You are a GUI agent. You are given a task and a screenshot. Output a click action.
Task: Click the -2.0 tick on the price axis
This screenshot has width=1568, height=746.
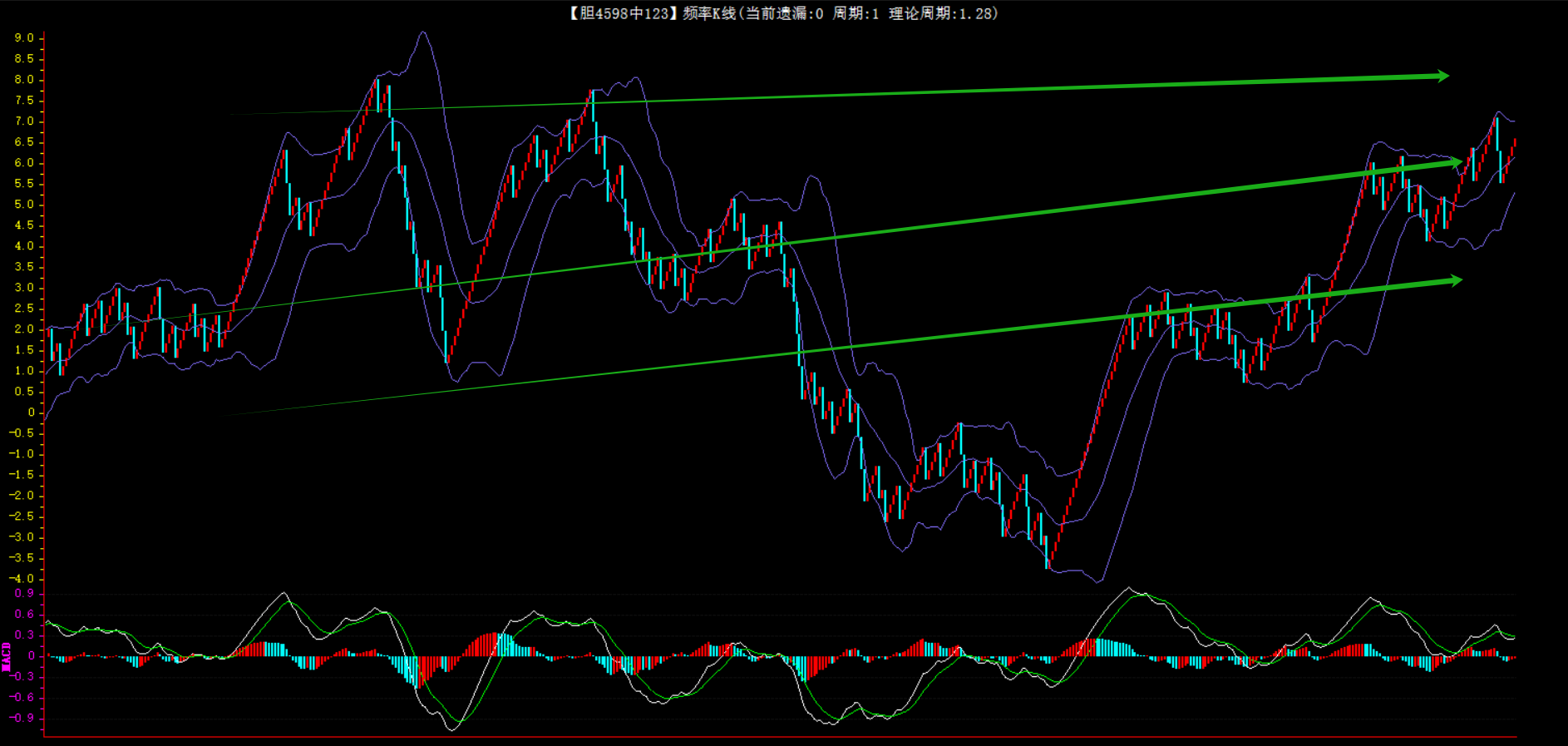(x=22, y=496)
